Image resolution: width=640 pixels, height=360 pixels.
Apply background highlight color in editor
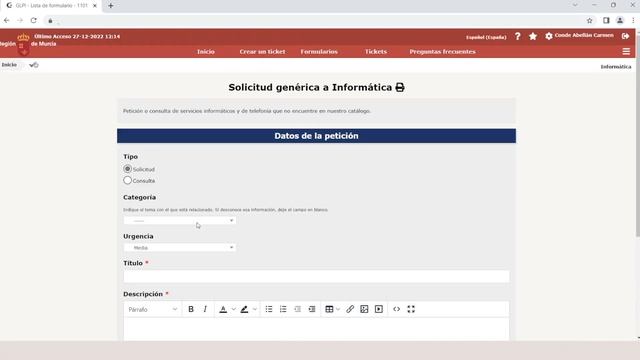244,309
